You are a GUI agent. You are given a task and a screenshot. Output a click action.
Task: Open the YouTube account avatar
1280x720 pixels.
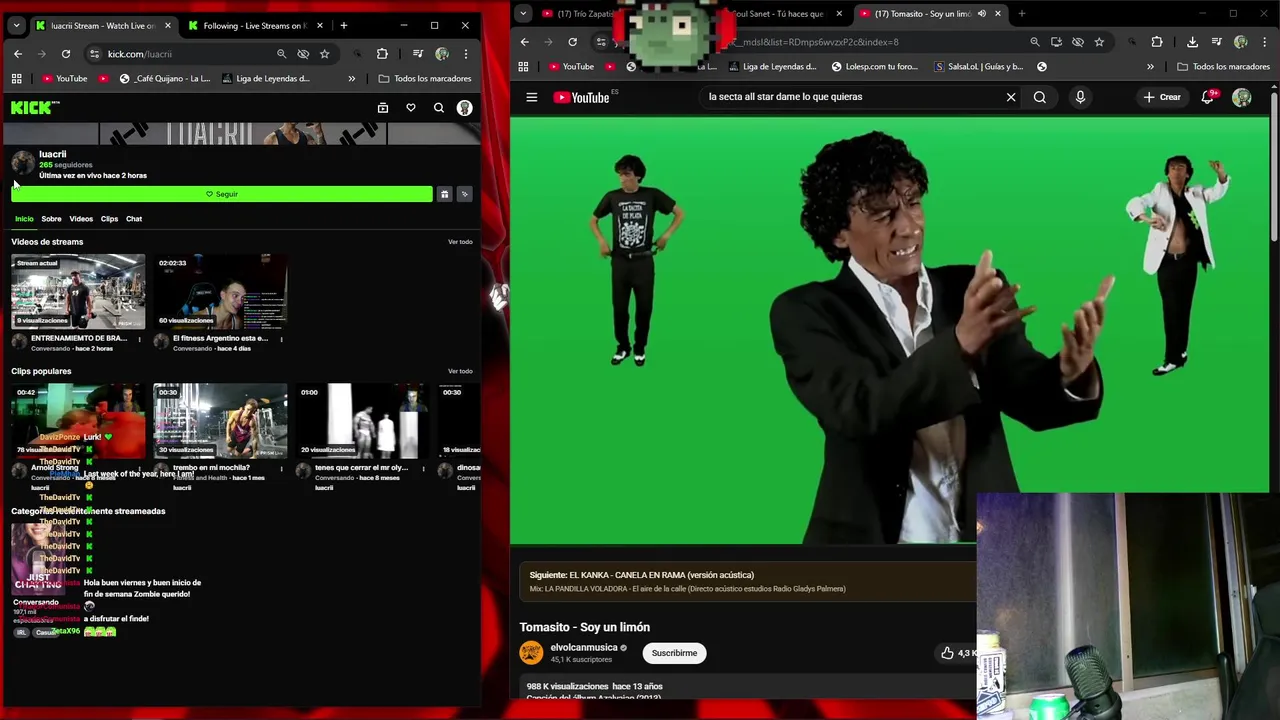click(1242, 97)
